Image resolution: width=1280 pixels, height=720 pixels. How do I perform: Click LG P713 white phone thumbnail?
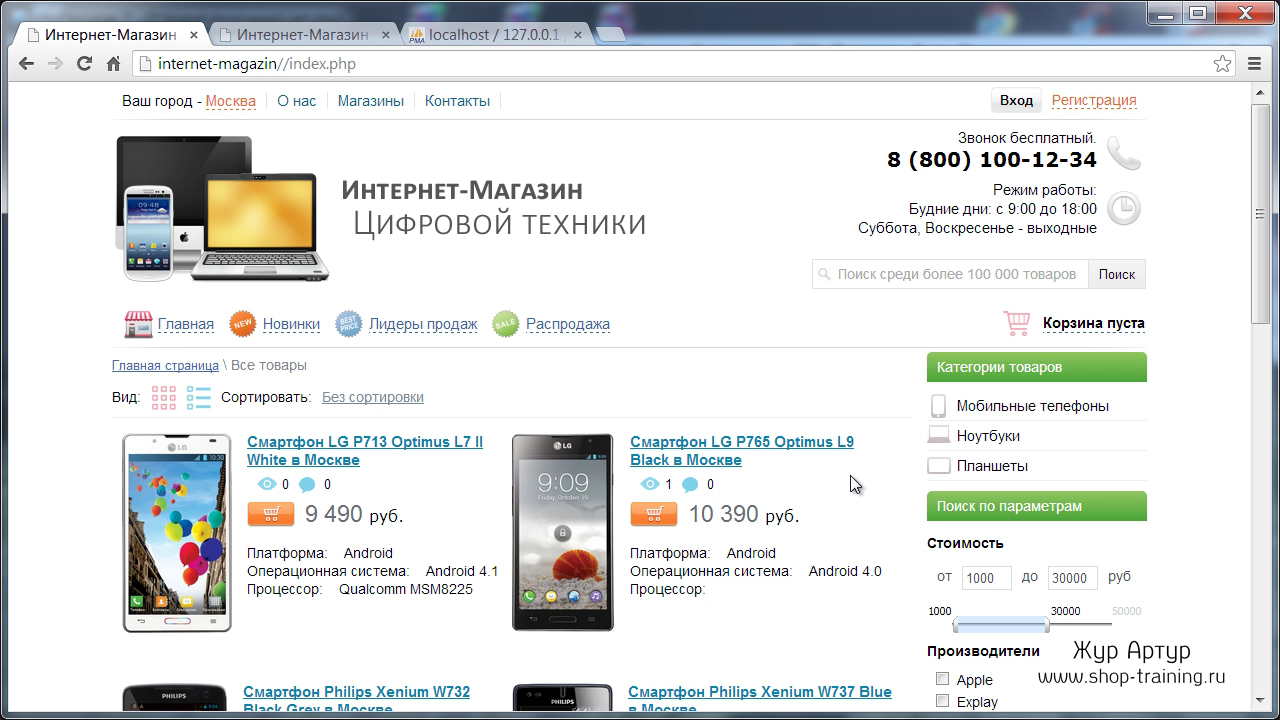[177, 532]
